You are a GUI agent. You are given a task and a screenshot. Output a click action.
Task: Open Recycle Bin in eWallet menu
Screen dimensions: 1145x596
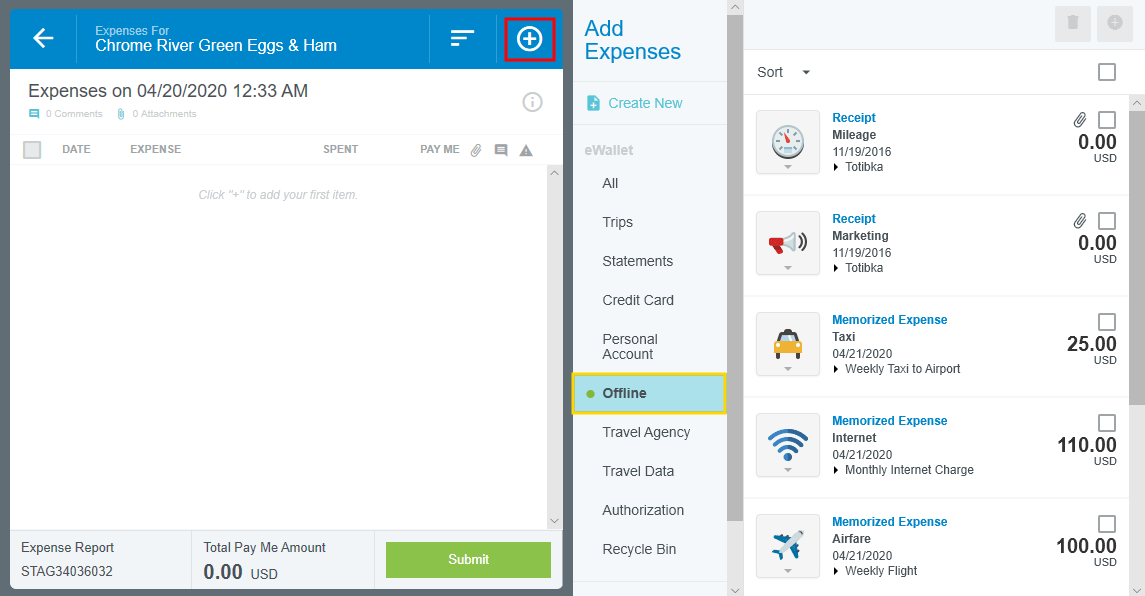[x=639, y=549]
